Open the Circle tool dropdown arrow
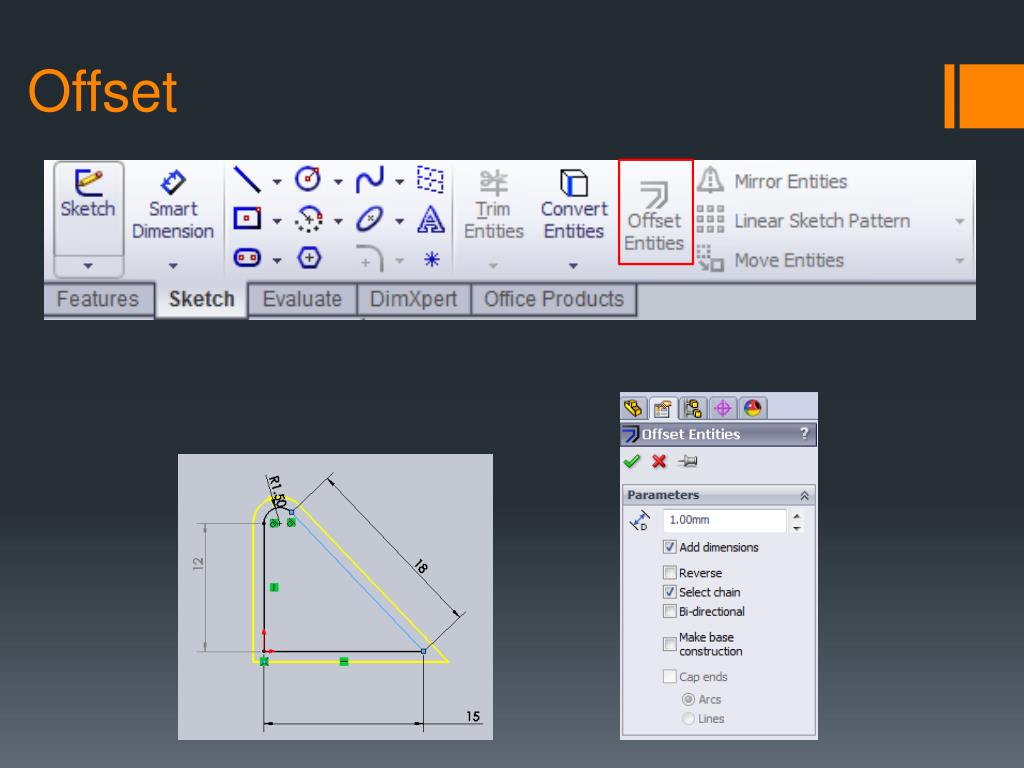Image resolution: width=1024 pixels, height=768 pixels. point(338,182)
